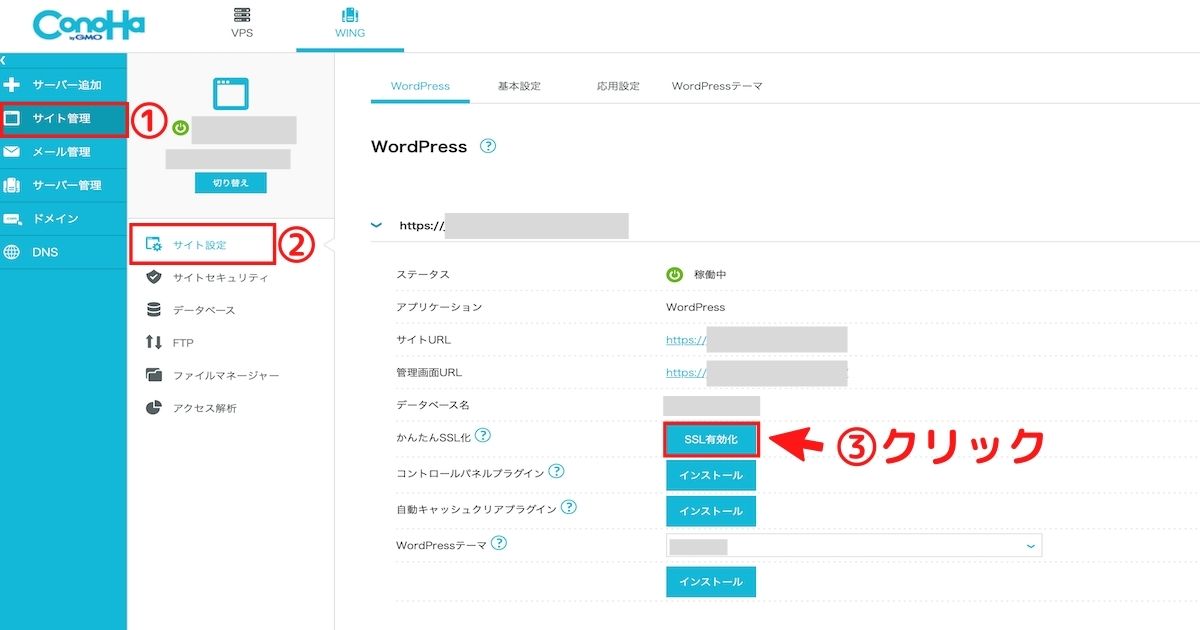Click the globe icon for DNS
1200x630 pixels.
pos(12,252)
